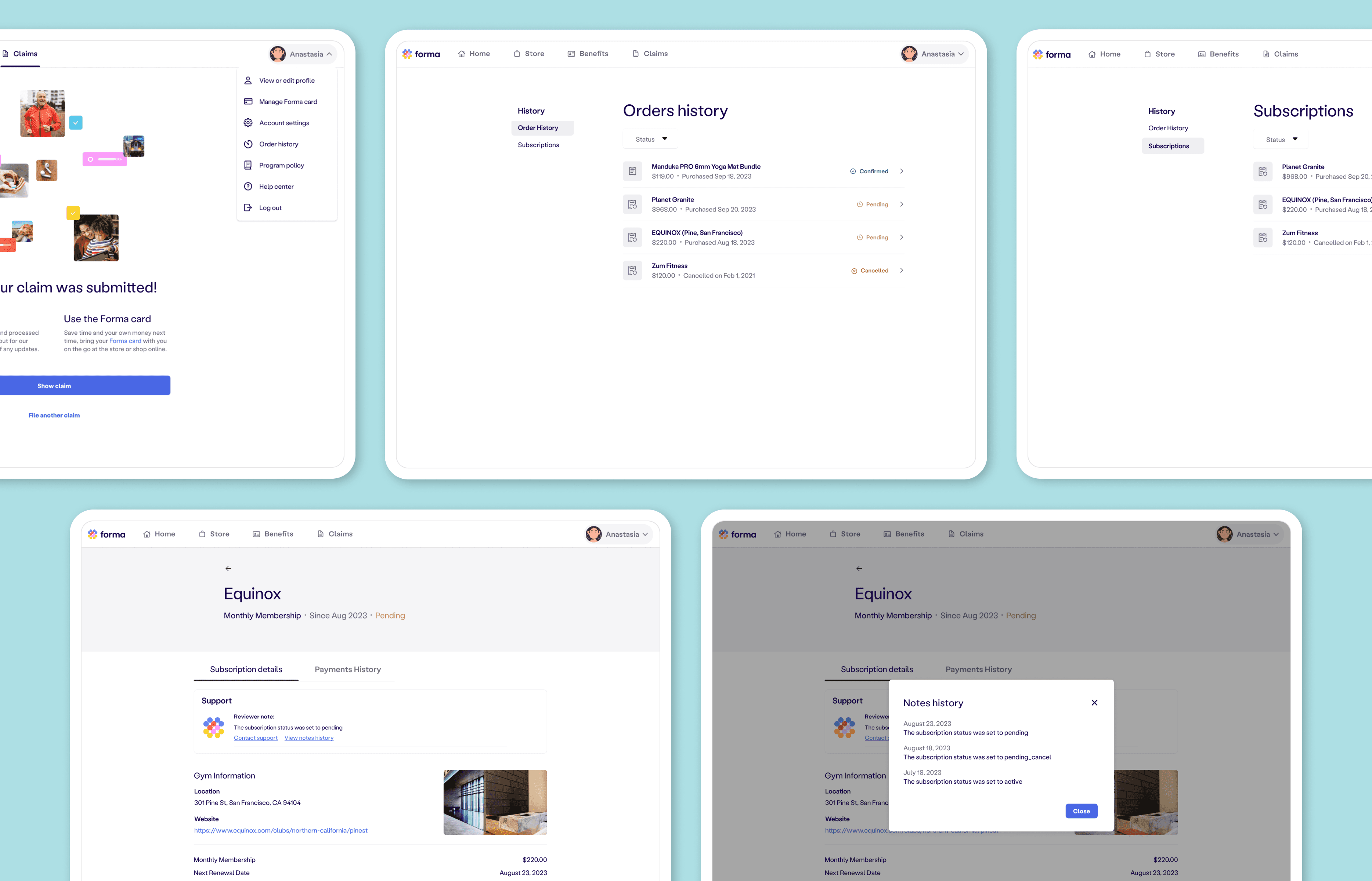1372x881 pixels.
Task: Select the Claims tab on the claim submitted screen
Action: (x=20, y=54)
